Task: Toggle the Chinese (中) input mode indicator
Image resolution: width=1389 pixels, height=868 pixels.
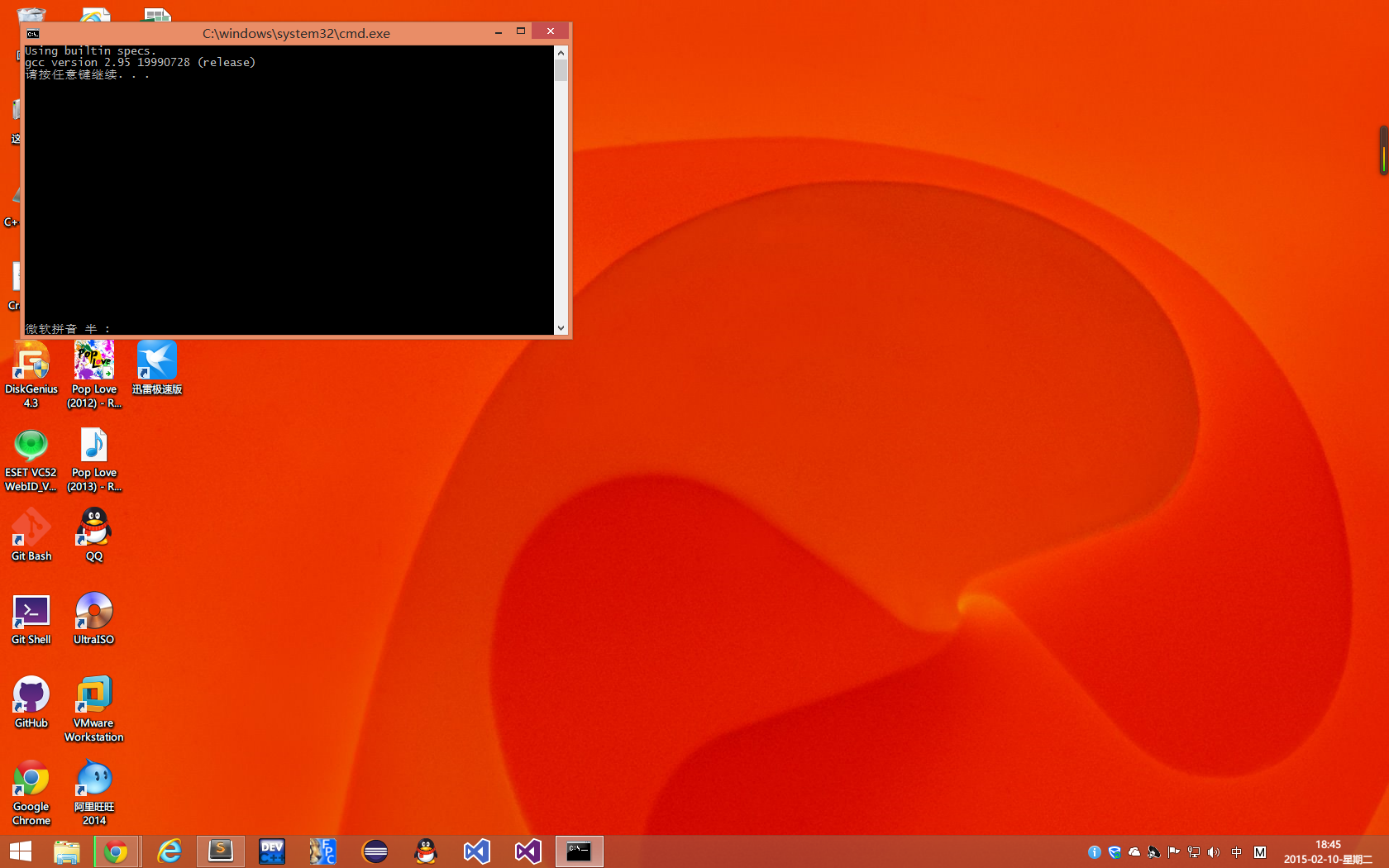Action: pyautogui.click(x=1237, y=852)
